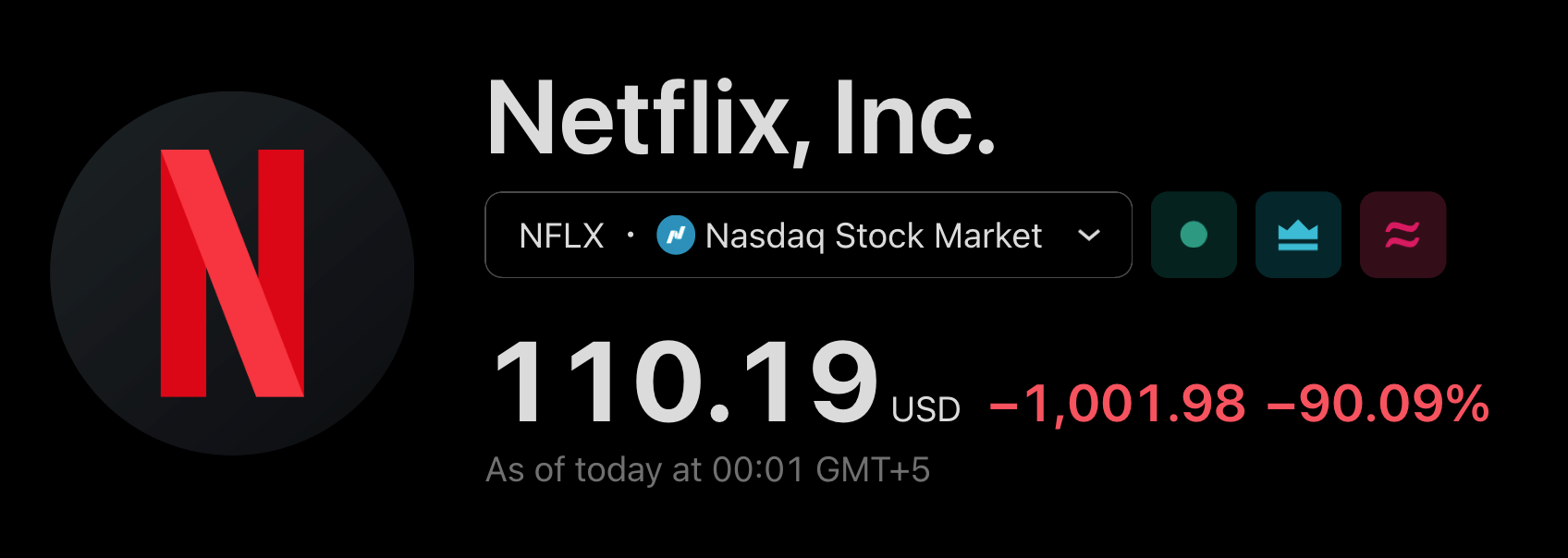Click the −1,001.98 price change value

[1117, 404]
